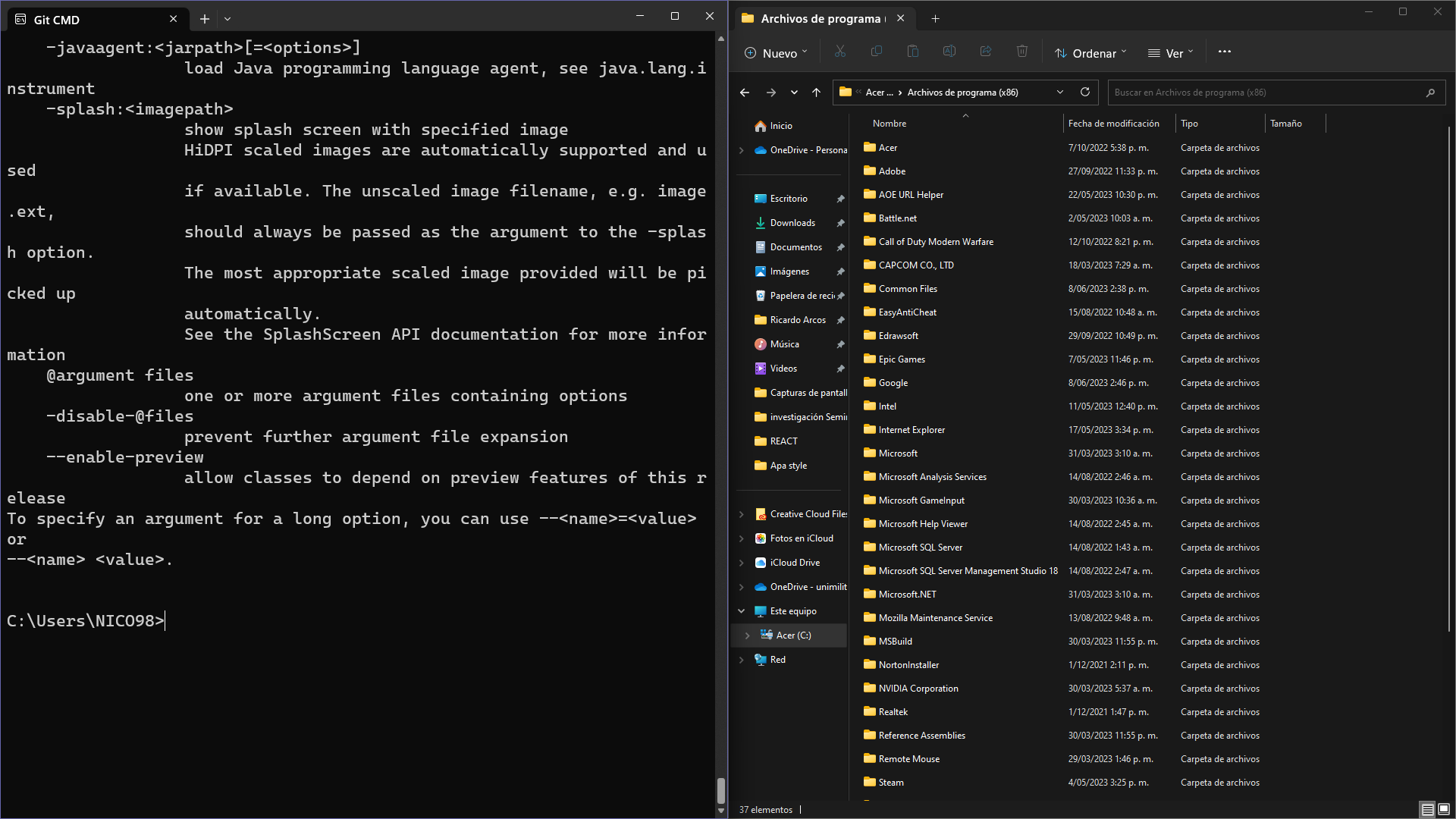Open the Nuevo dropdown menu
The width and height of the screenshot is (1456, 819).
point(776,52)
